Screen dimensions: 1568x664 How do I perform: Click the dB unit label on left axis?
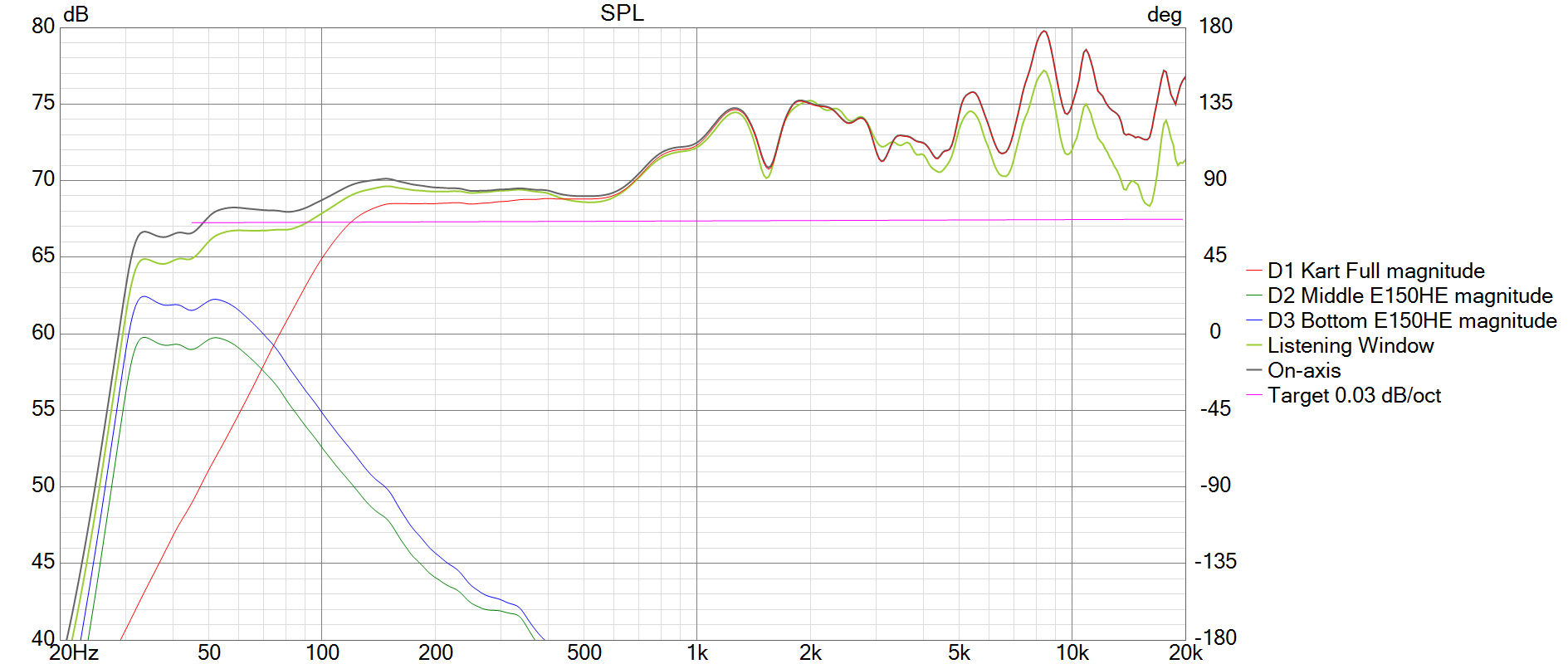76,14
